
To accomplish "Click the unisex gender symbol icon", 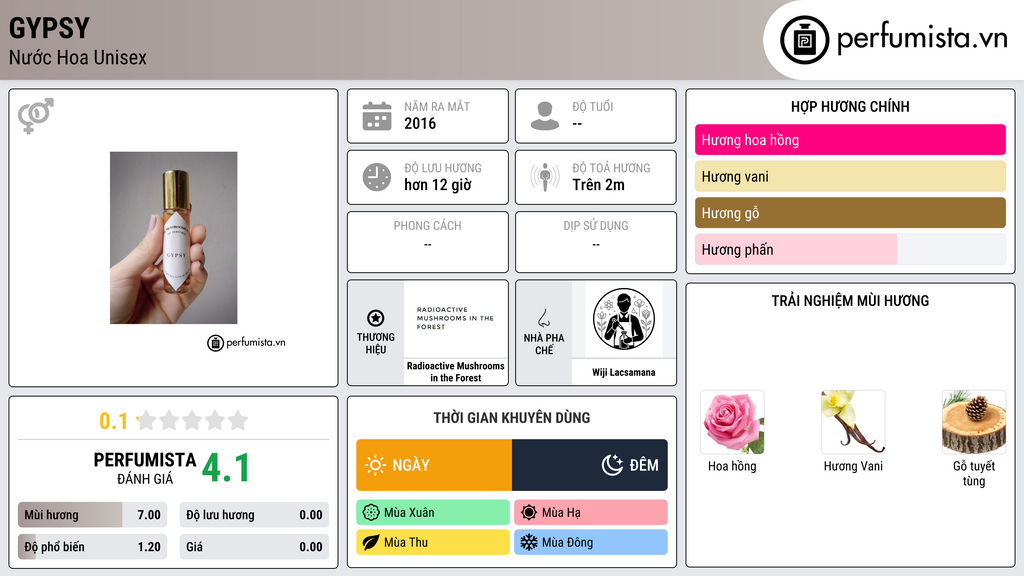I will click(x=36, y=116).
